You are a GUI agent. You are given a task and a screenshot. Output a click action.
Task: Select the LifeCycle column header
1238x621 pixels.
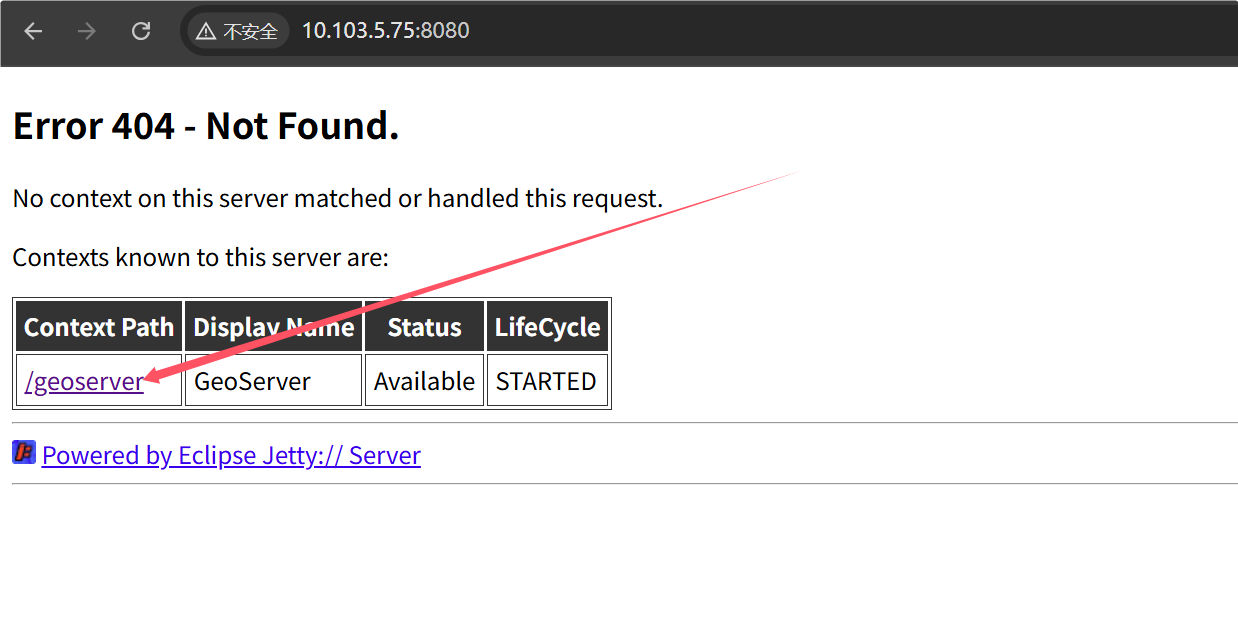tap(547, 327)
